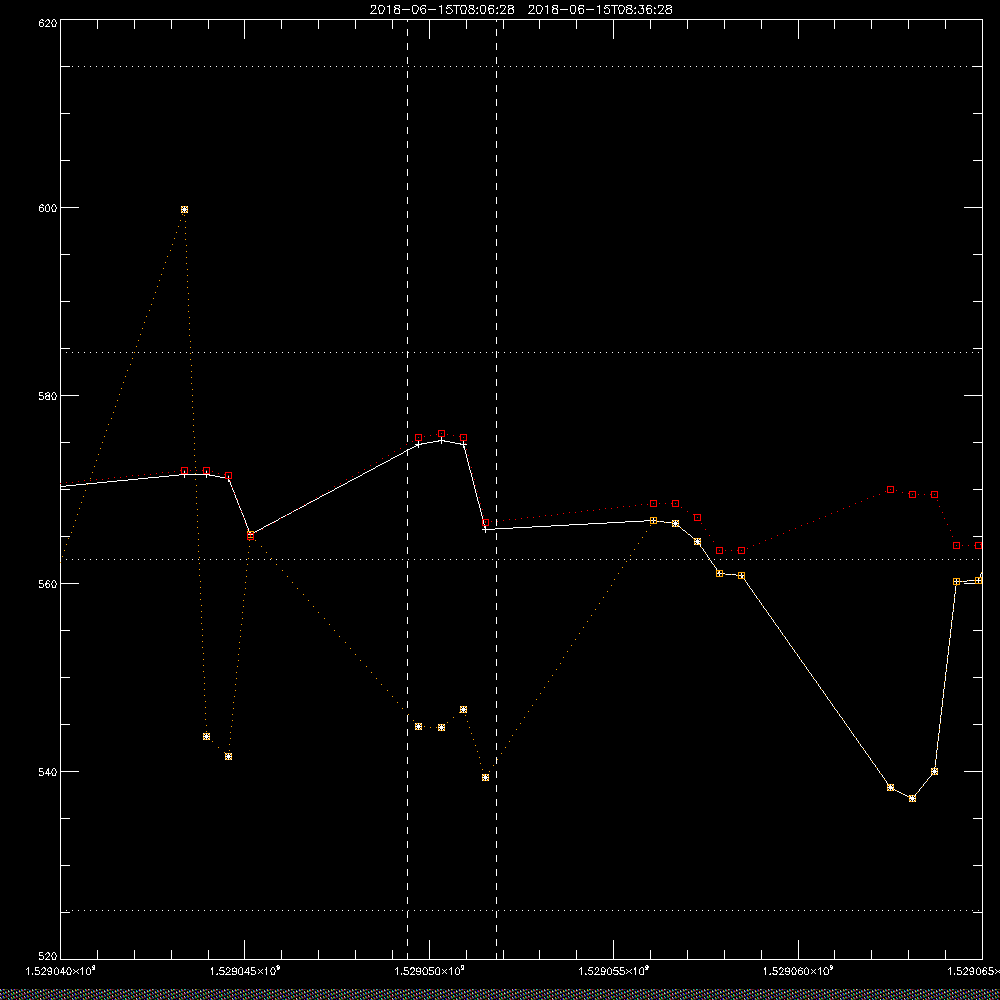Pick the lowest orange data point near 537
Image resolution: width=1000 pixels, height=1000 pixels.
coord(912,798)
